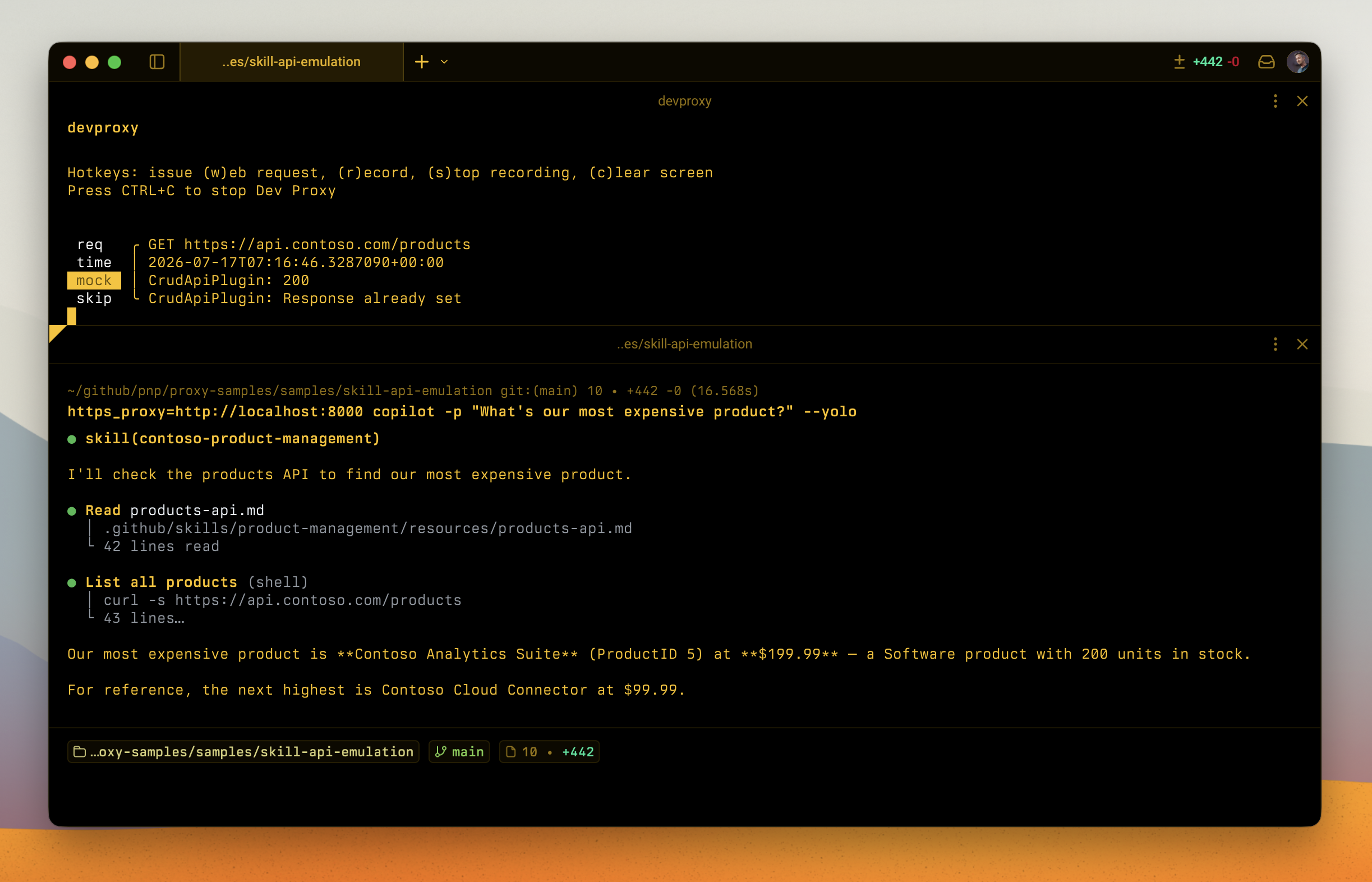
Task: Open the 10 • +442 changed files chip
Action: pos(549,752)
